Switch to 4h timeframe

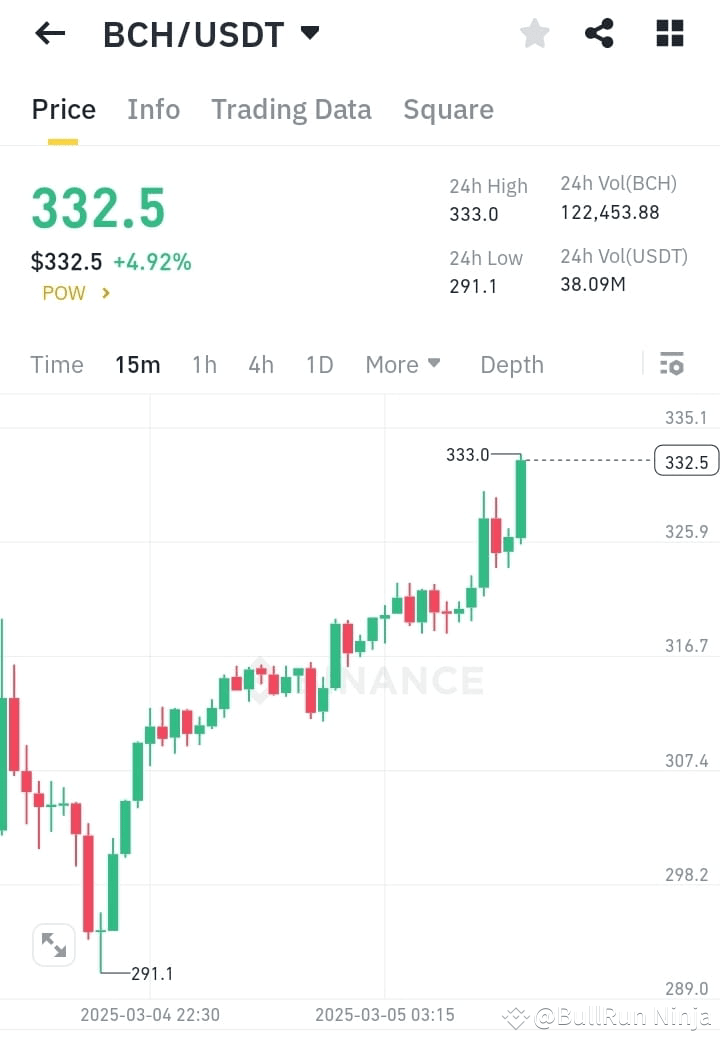pos(260,364)
